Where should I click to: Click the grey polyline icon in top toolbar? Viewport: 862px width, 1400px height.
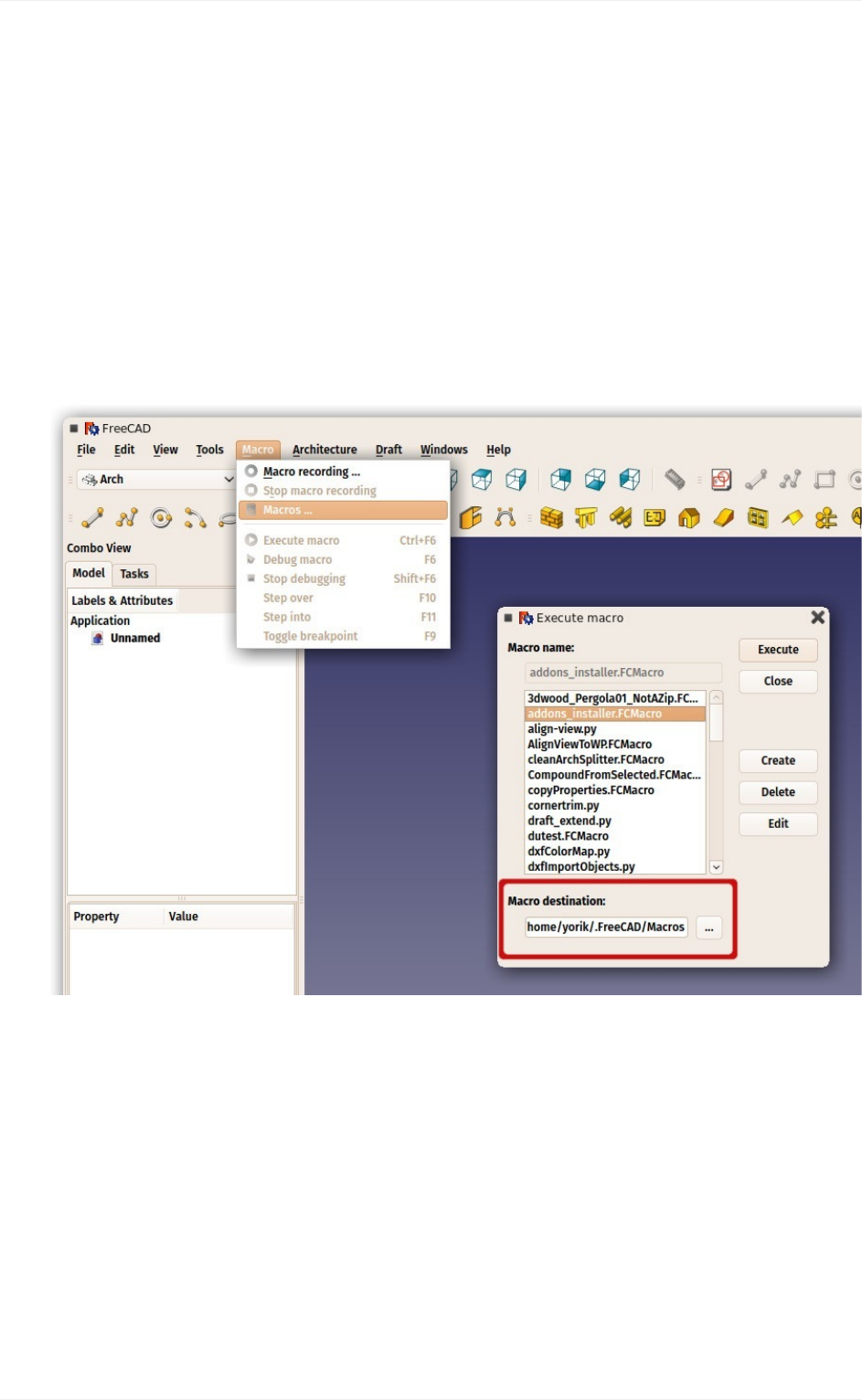click(x=791, y=479)
